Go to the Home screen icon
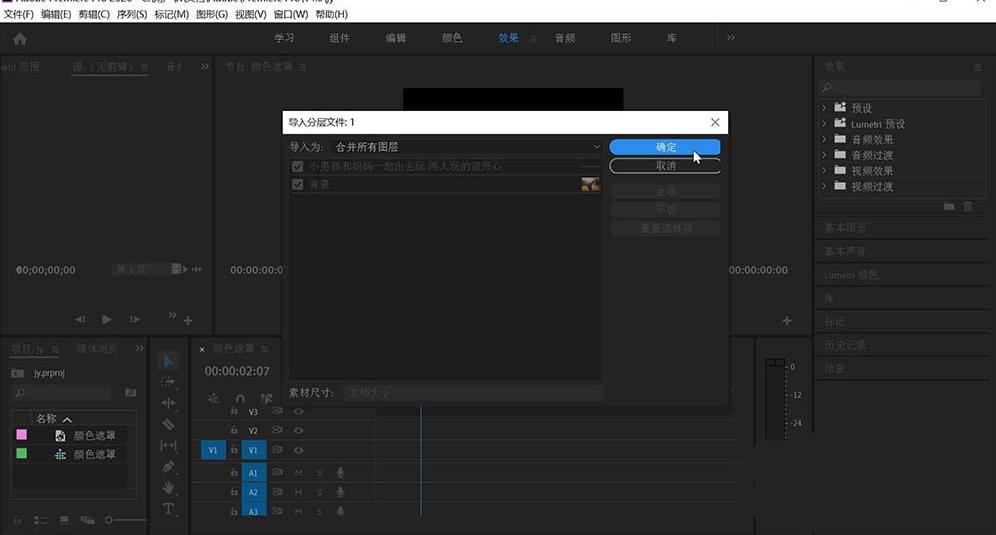Screen dimensions: 996x535 (20, 39)
